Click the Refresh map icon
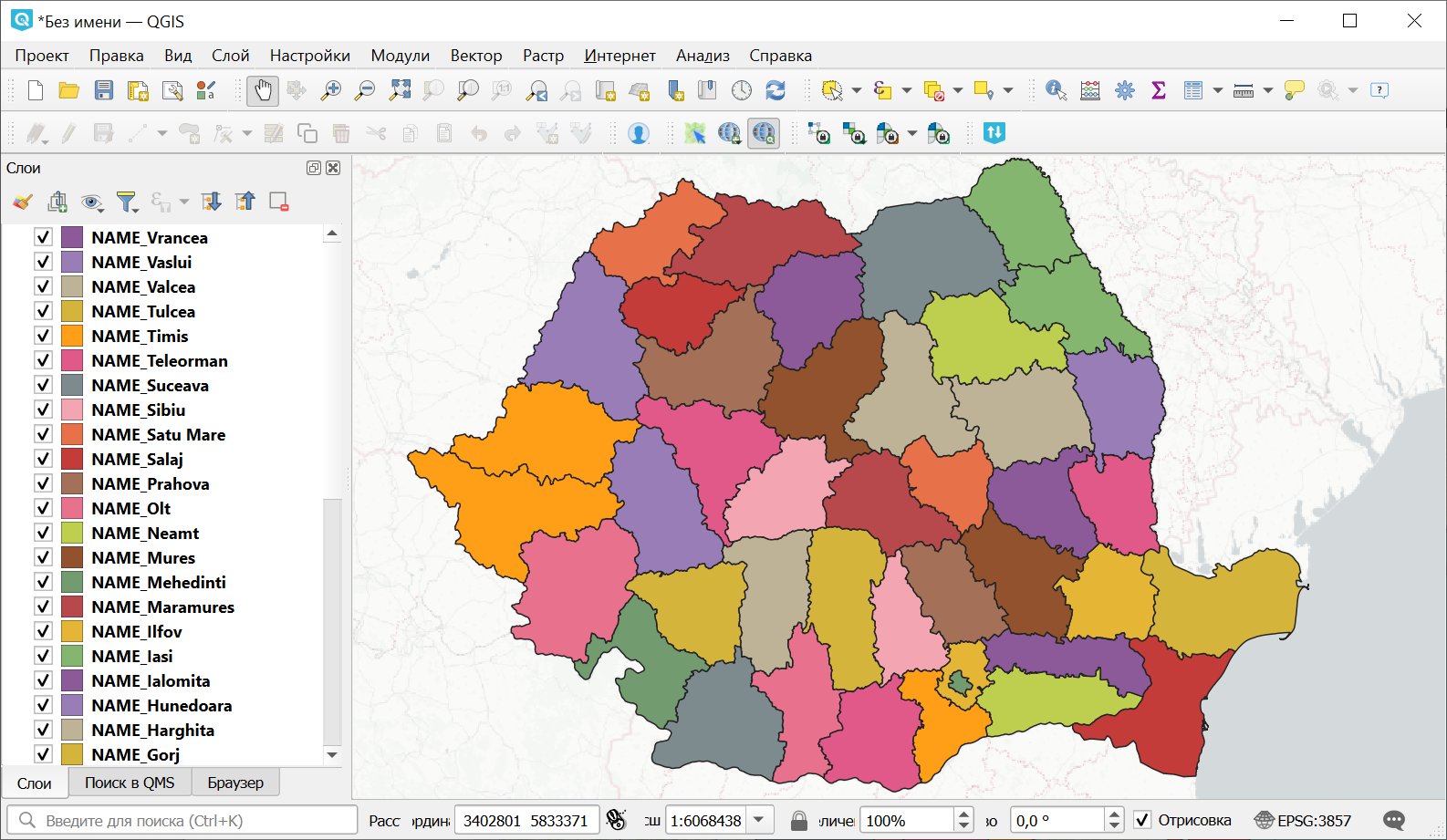 (x=776, y=90)
